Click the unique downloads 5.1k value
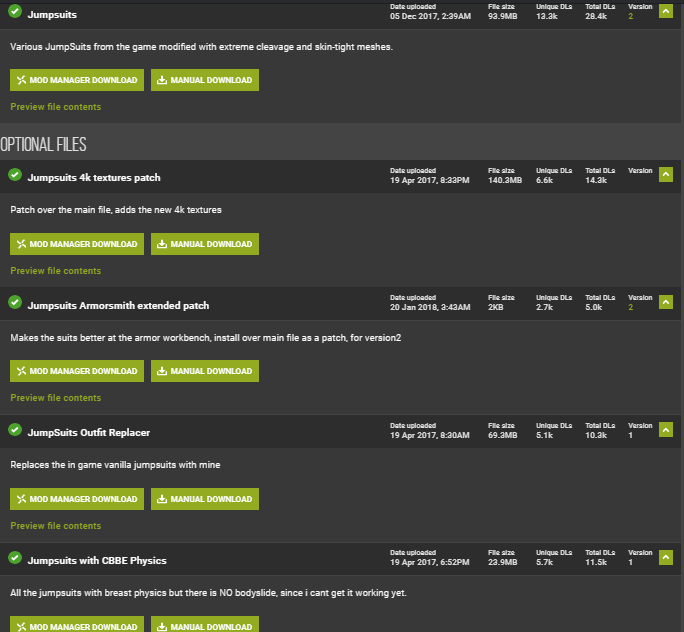684x632 pixels. pos(544,435)
